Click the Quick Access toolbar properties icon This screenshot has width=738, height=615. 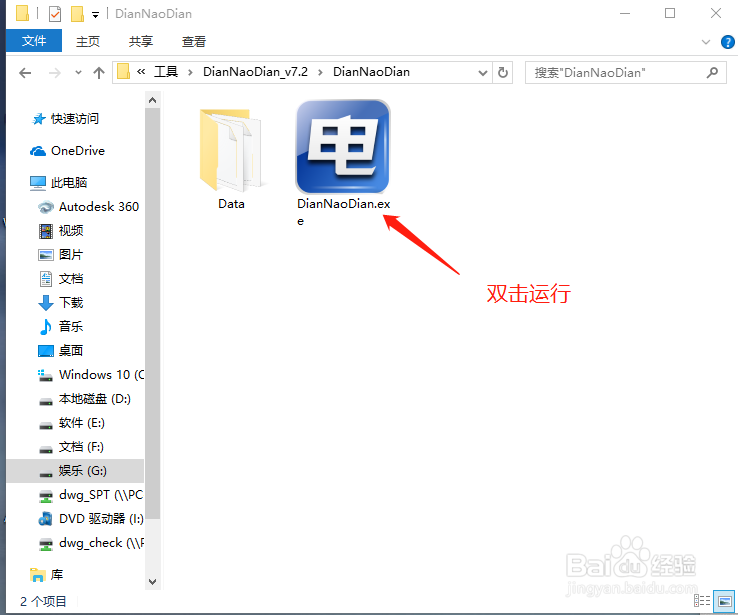tap(55, 14)
